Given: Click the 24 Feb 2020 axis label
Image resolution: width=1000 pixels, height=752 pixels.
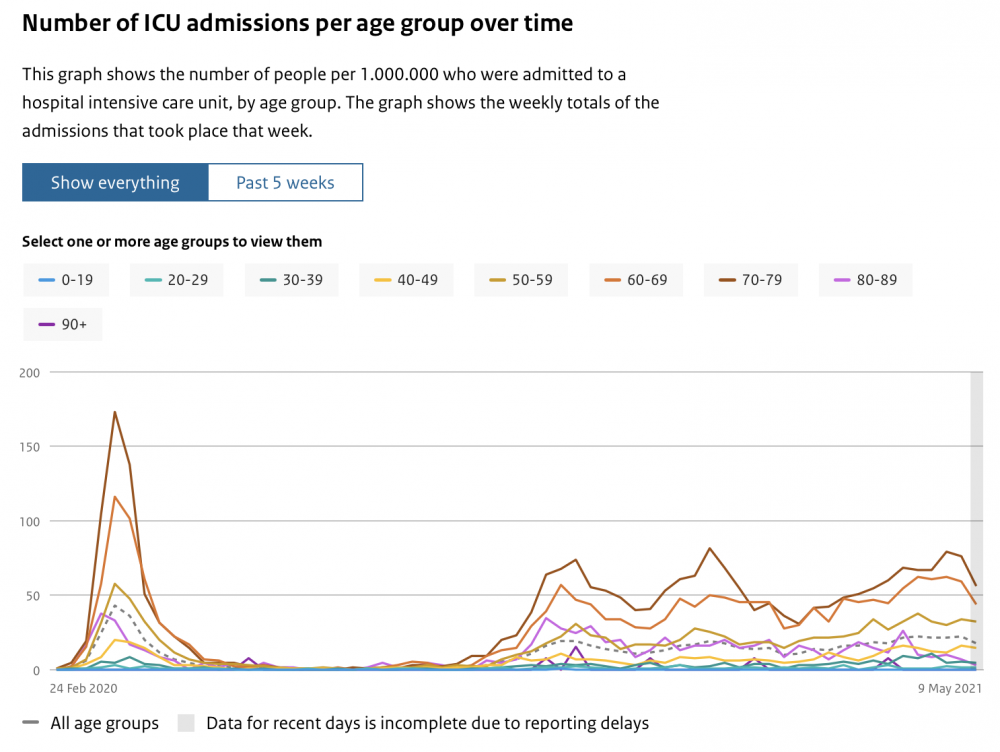Looking at the screenshot, I should (x=84, y=689).
